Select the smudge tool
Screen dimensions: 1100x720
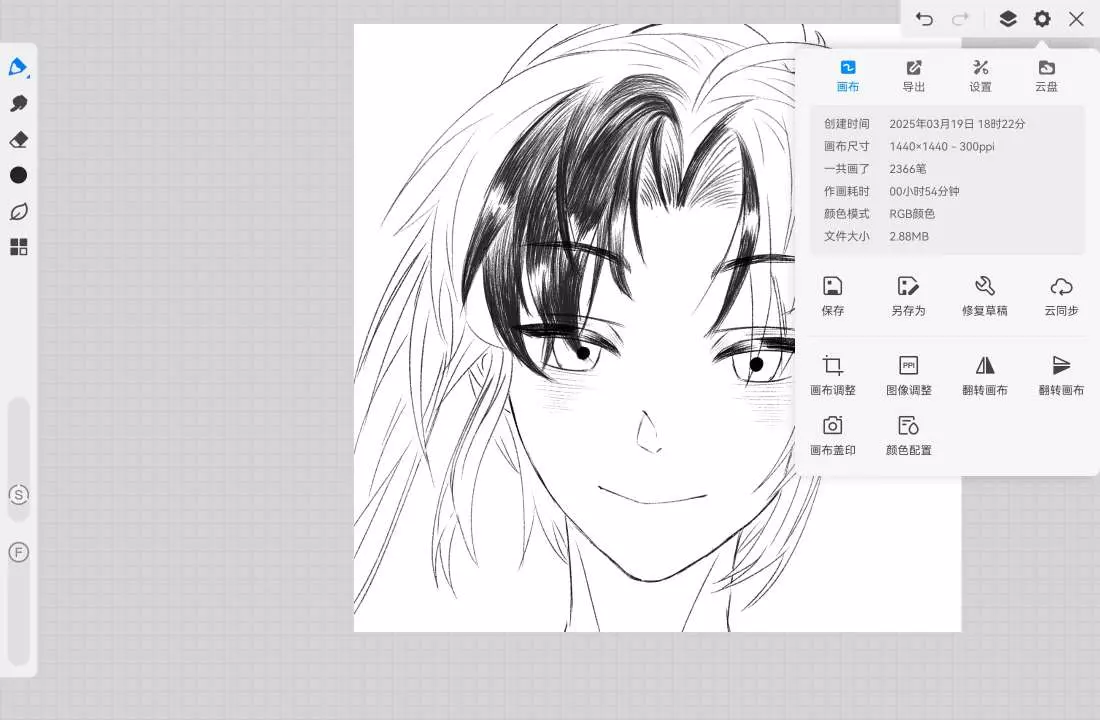18,103
